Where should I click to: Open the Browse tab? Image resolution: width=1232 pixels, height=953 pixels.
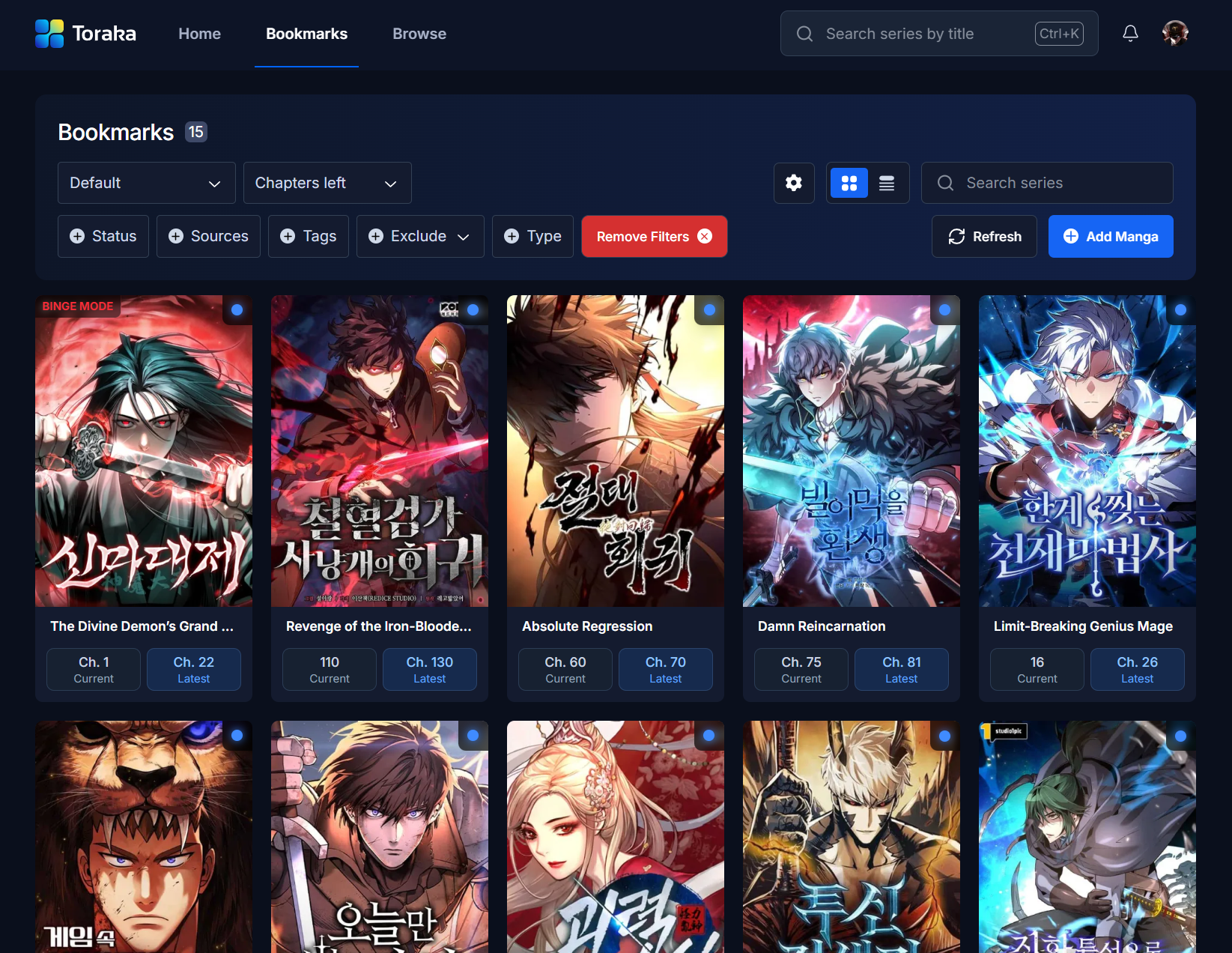click(x=419, y=34)
